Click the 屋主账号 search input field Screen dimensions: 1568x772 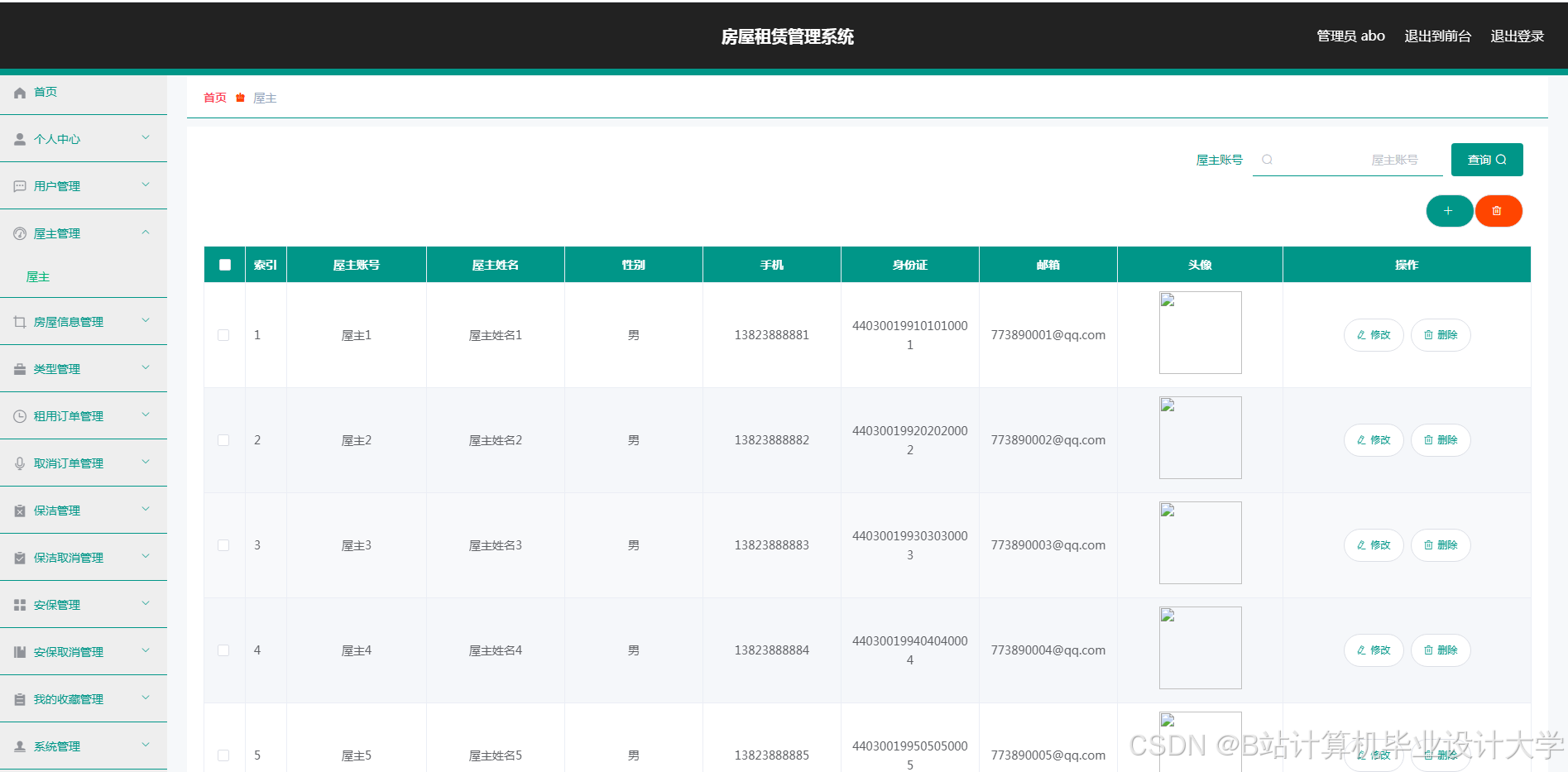[1348, 160]
